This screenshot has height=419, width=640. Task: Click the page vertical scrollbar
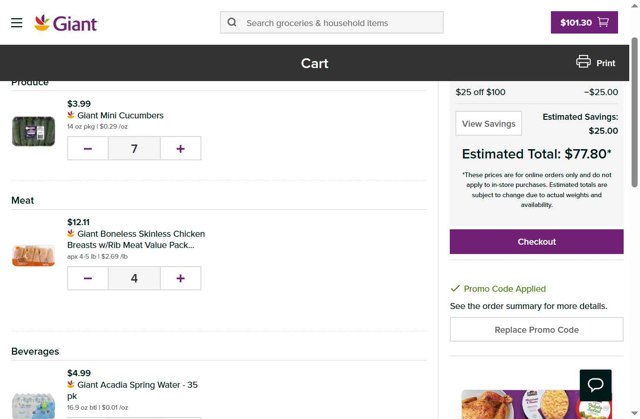pyautogui.click(x=634, y=112)
